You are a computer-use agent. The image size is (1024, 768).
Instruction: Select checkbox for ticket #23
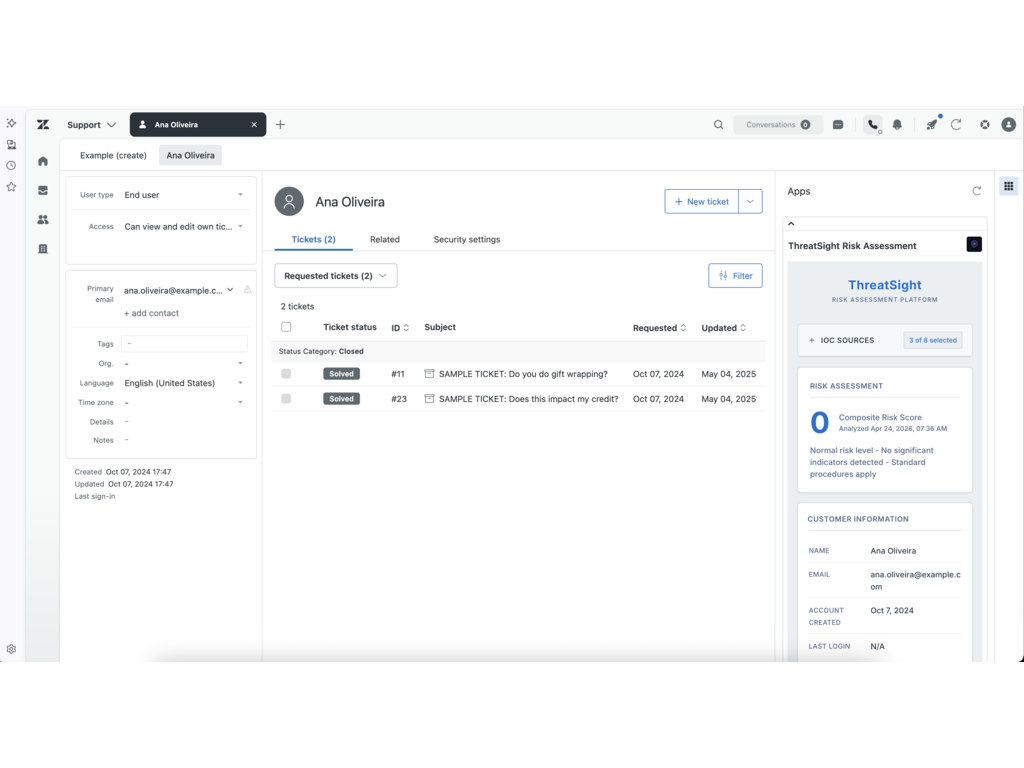[x=286, y=399]
